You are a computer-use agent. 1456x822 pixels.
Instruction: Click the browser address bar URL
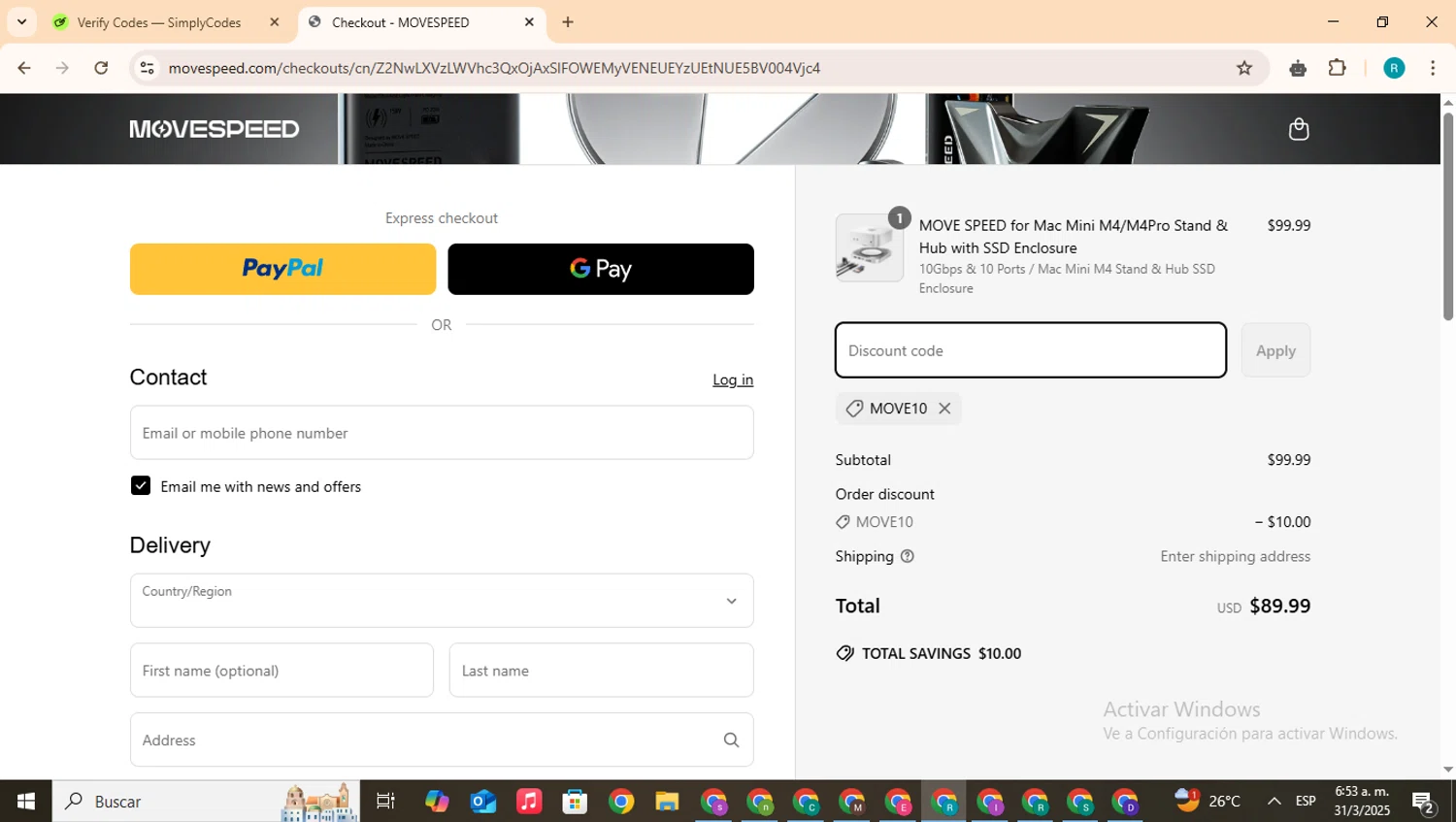pyautogui.click(x=494, y=68)
